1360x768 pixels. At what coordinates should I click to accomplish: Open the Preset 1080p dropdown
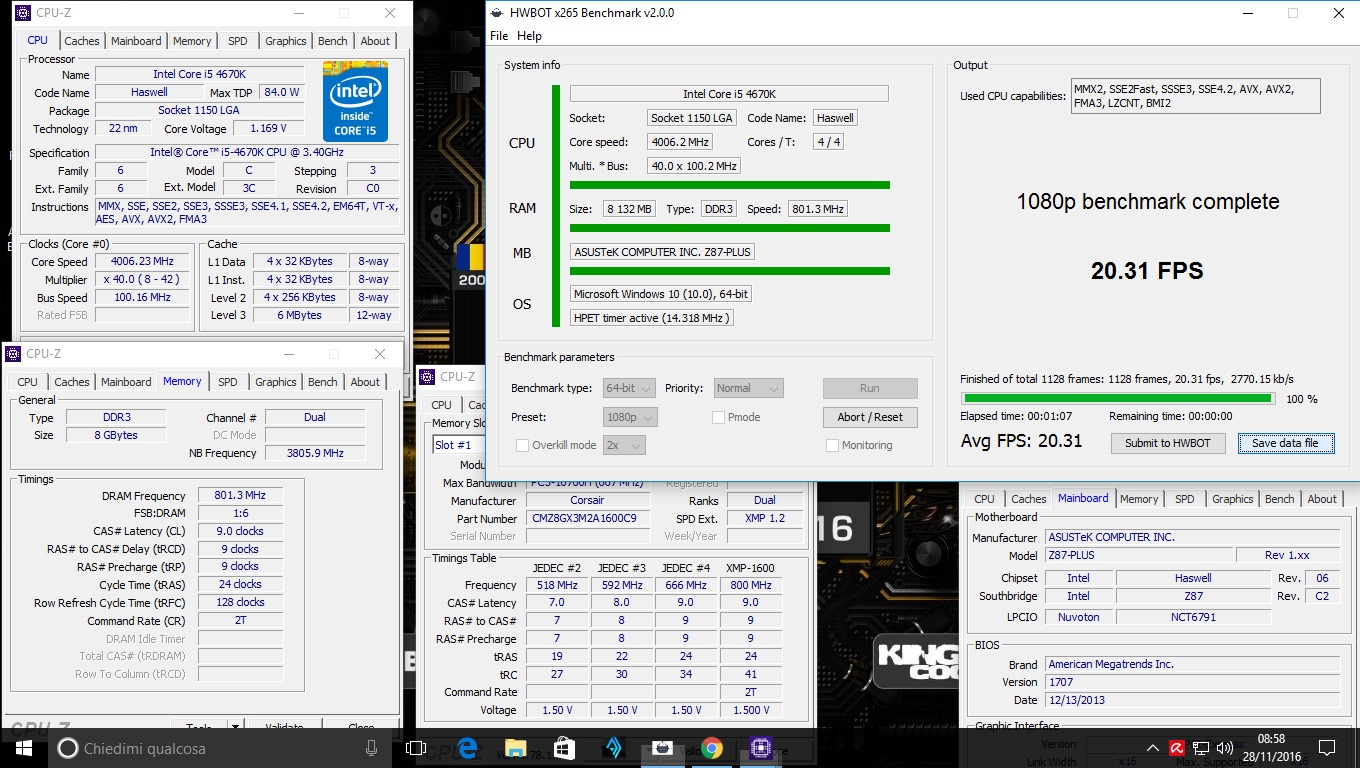(630, 417)
